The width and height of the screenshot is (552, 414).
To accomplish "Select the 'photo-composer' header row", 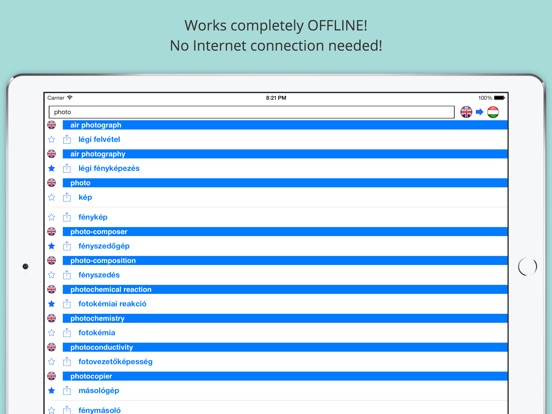I will [285, 232].
